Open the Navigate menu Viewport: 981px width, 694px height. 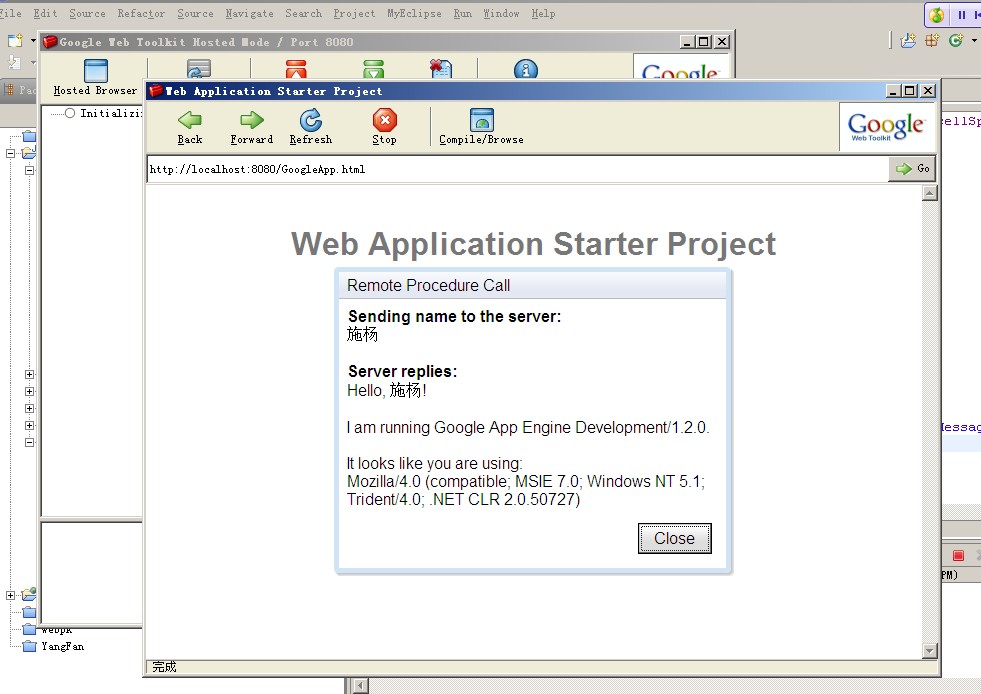pos(249,13)
